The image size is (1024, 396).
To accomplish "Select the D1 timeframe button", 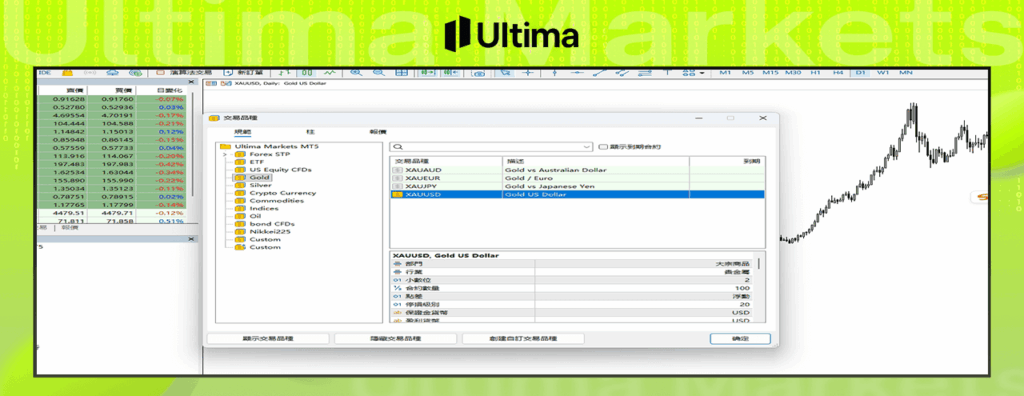I will 860,73.
